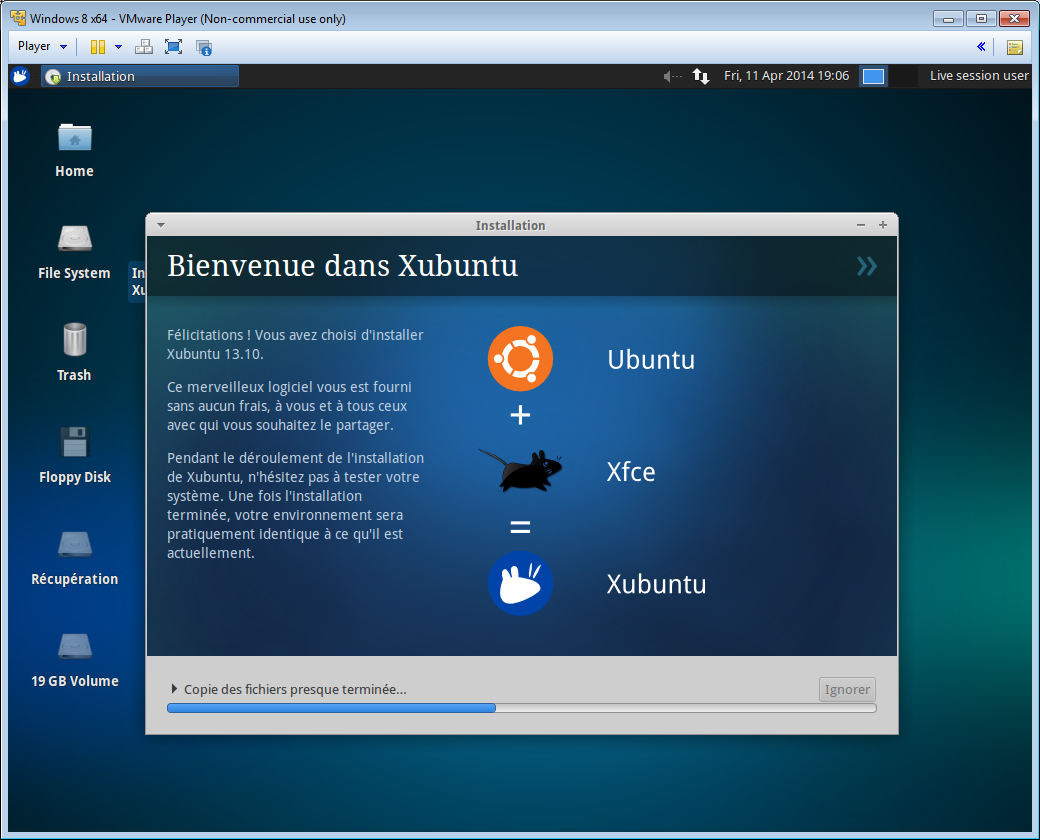The height and width of the screenshot is (840, 1040).
Task: Select the Installation taskbar window button
Action: tap(140, 76)
